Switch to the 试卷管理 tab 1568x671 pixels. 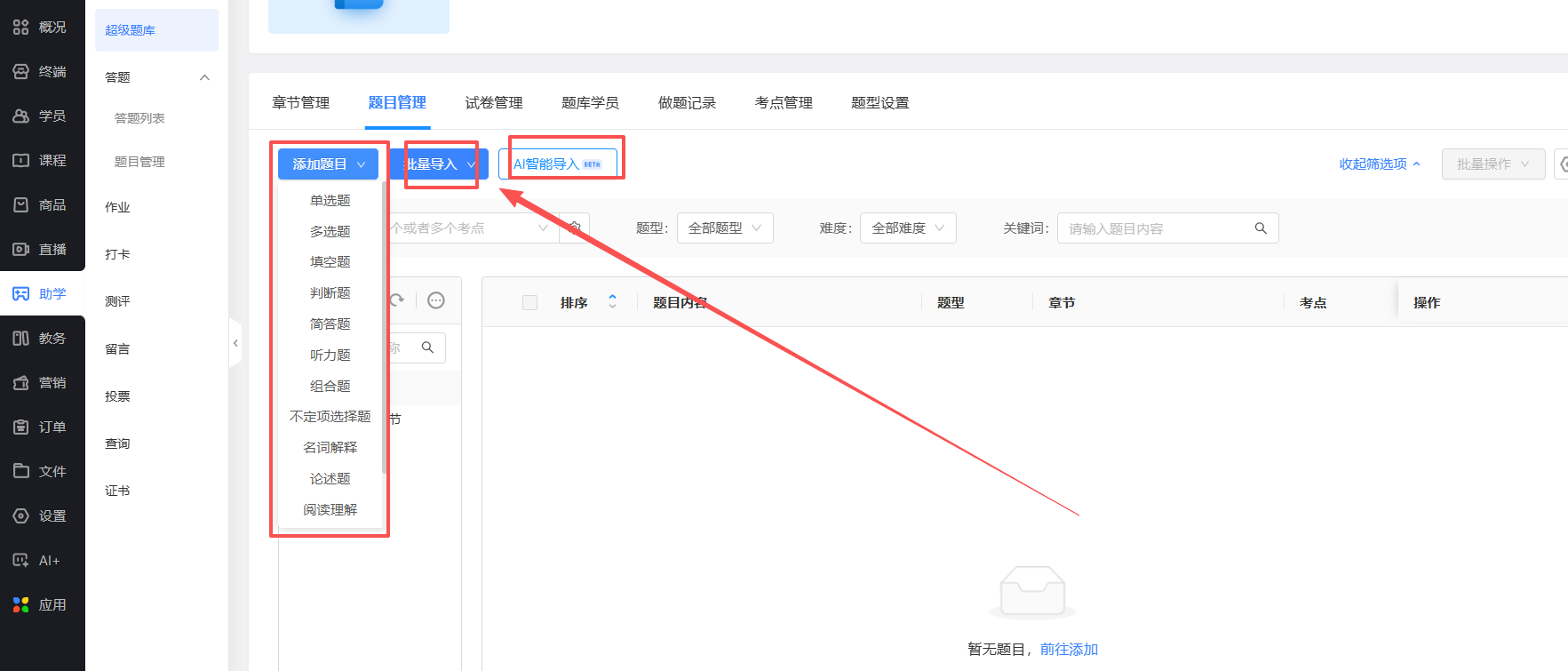click(x=494, y=103)
